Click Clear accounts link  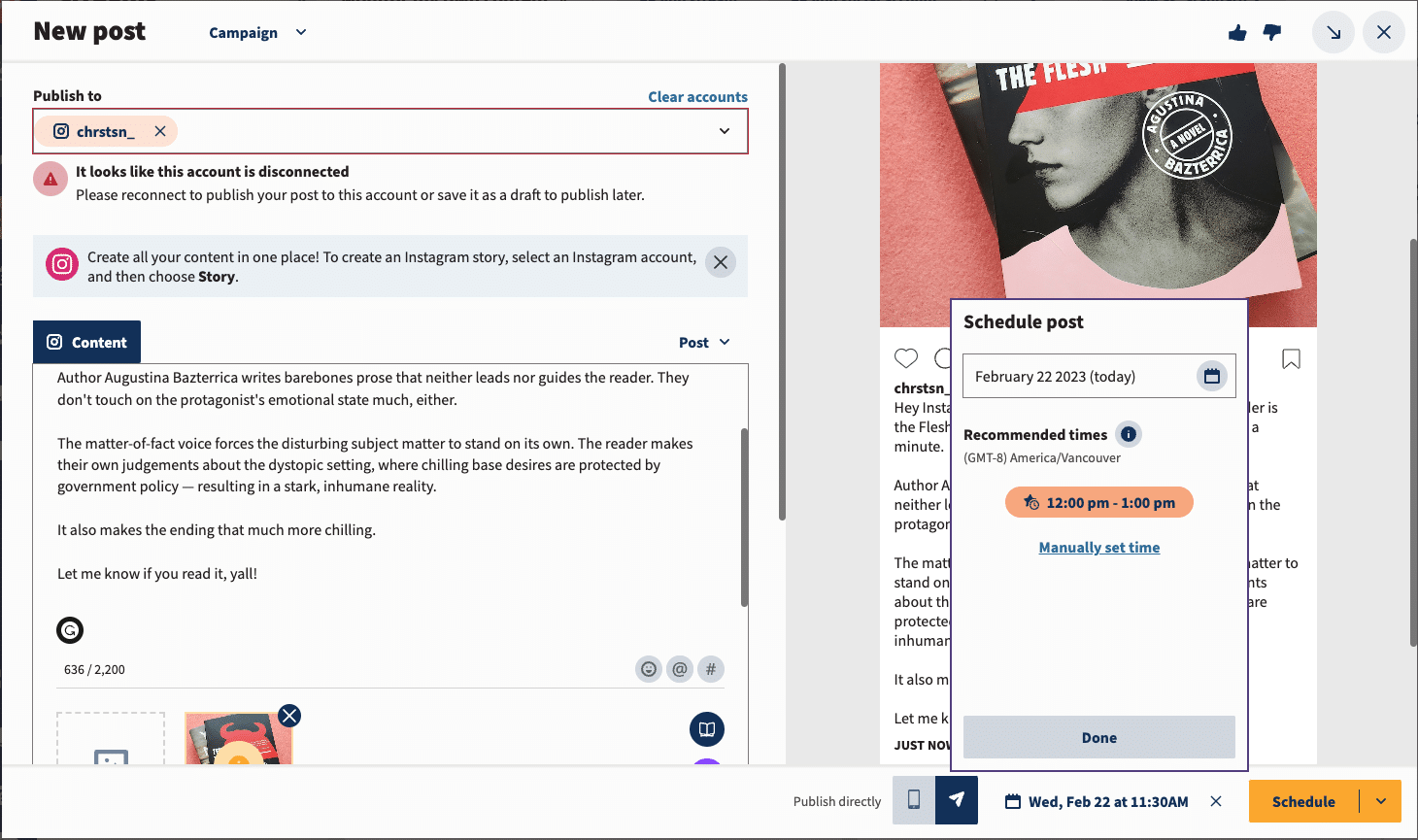click(697, 97)
